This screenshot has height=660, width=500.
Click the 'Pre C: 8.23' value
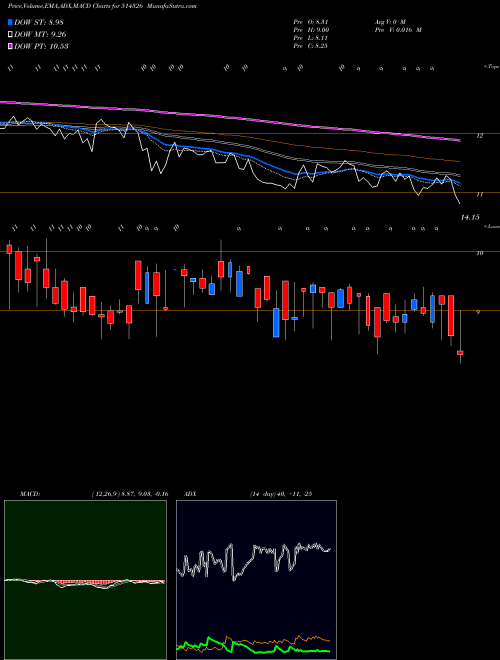[311, 46]
